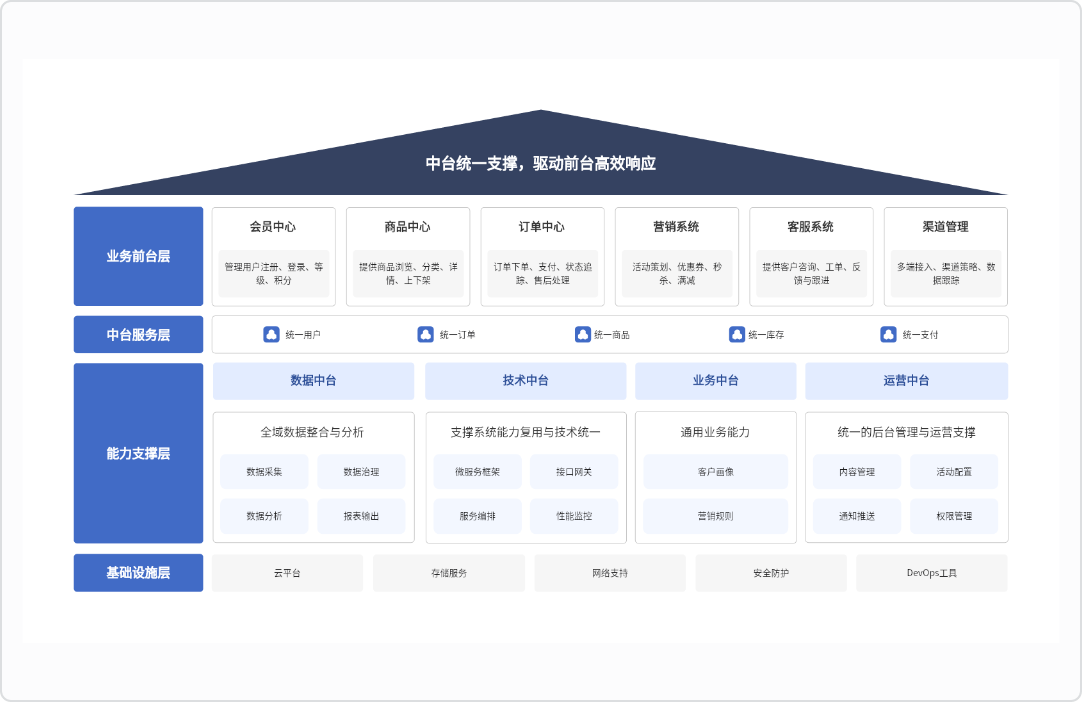Click the banner title 中台统一支撑，驱动前台高效响应
This screenshot has width=1082, height=702.
(541, 164)
